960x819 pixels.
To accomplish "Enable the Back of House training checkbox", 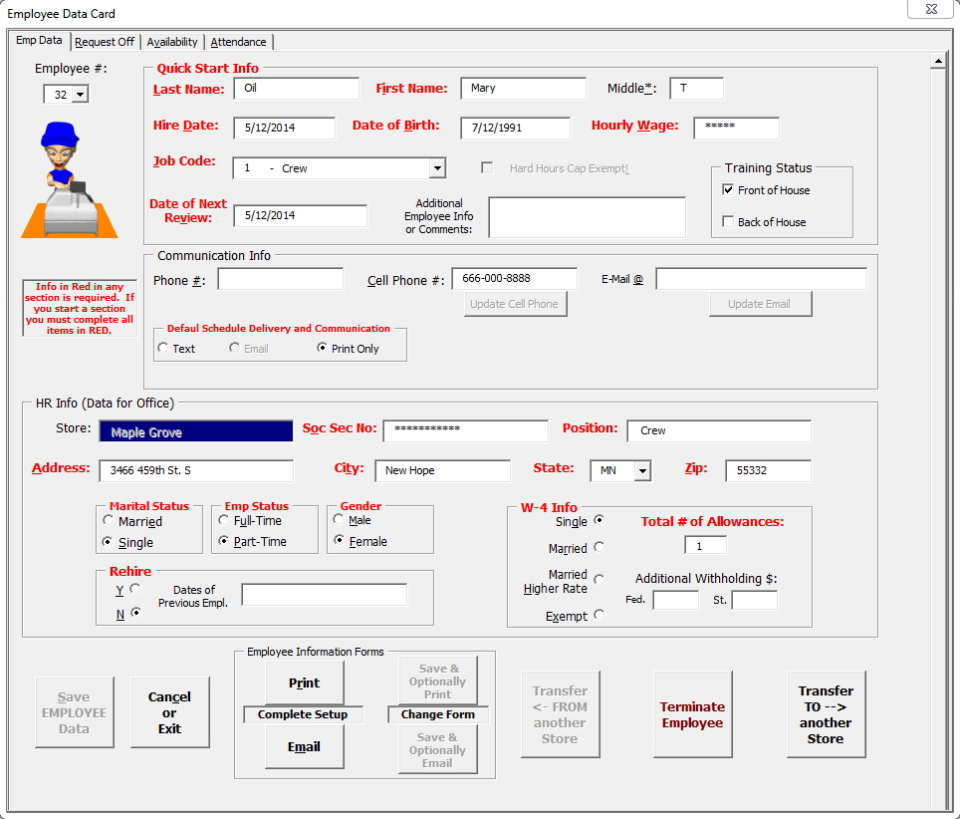I will (x=727, y=221).
